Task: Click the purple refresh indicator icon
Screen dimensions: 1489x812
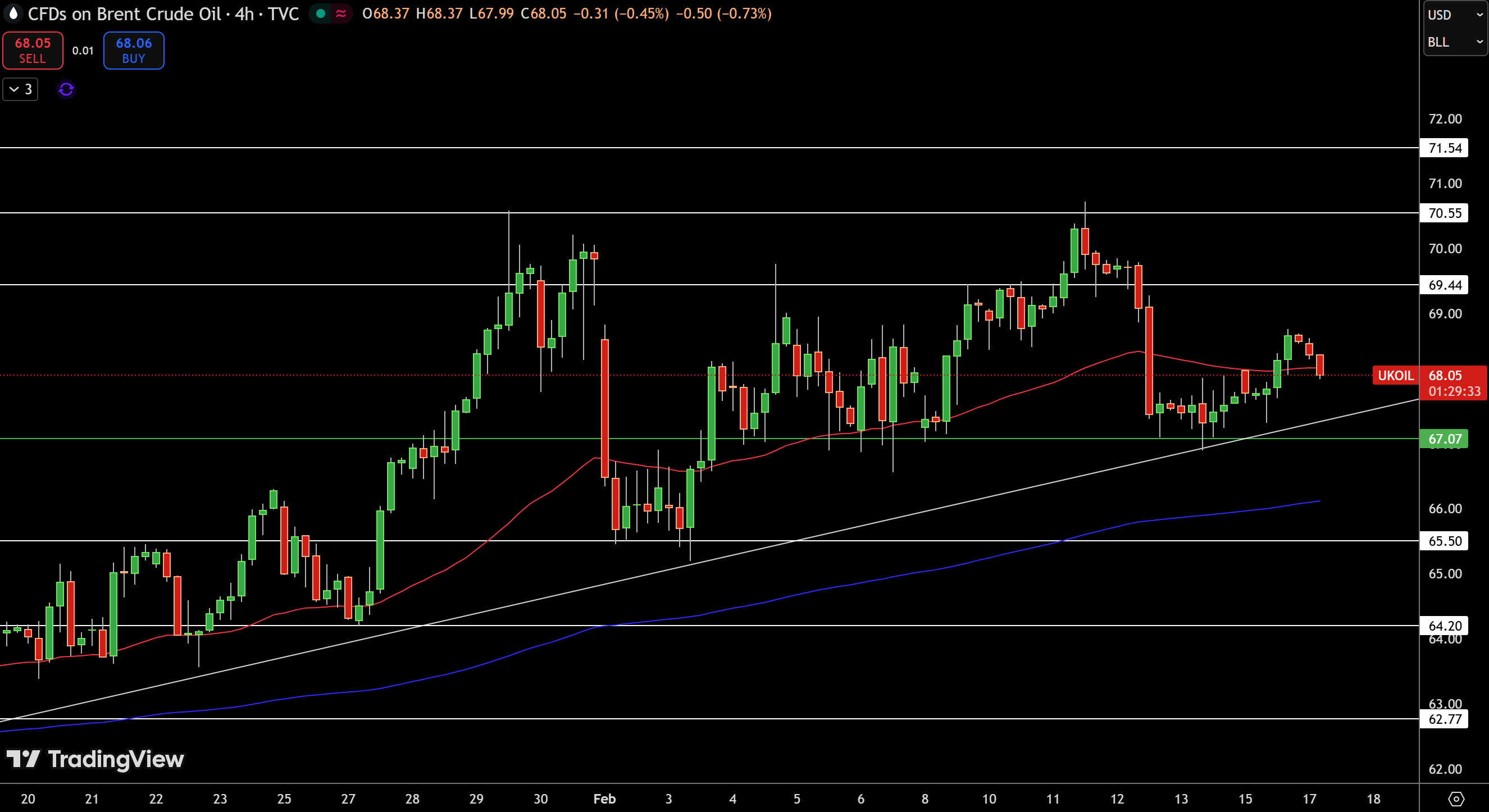Action: pos(66,90)
